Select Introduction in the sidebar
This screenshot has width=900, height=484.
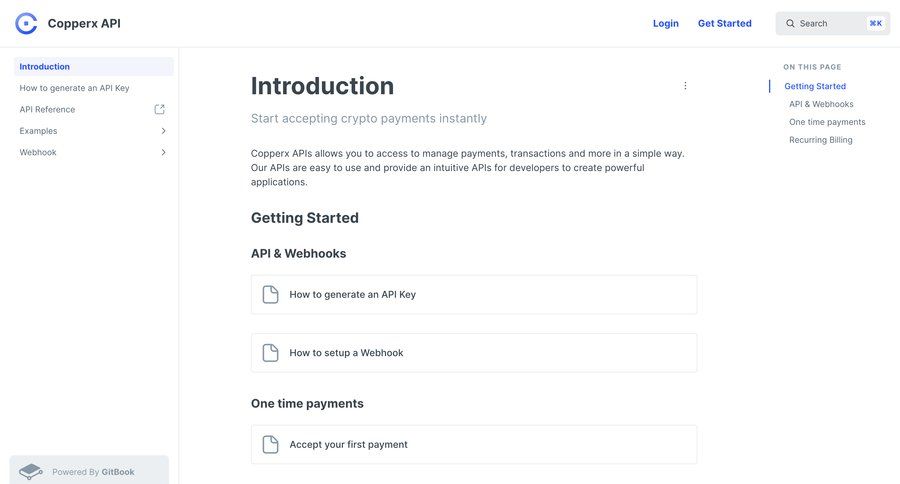pyautogui.click(x=45, y=67)
